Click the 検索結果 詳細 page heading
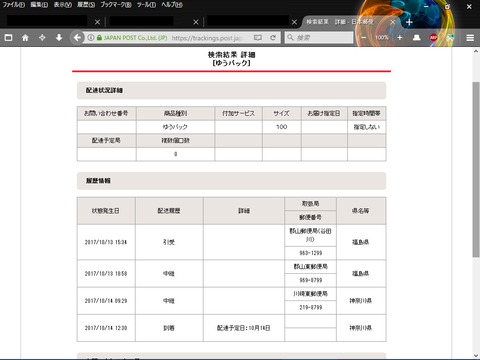Viewport: 480px width, 360px height. coord(231,55)
